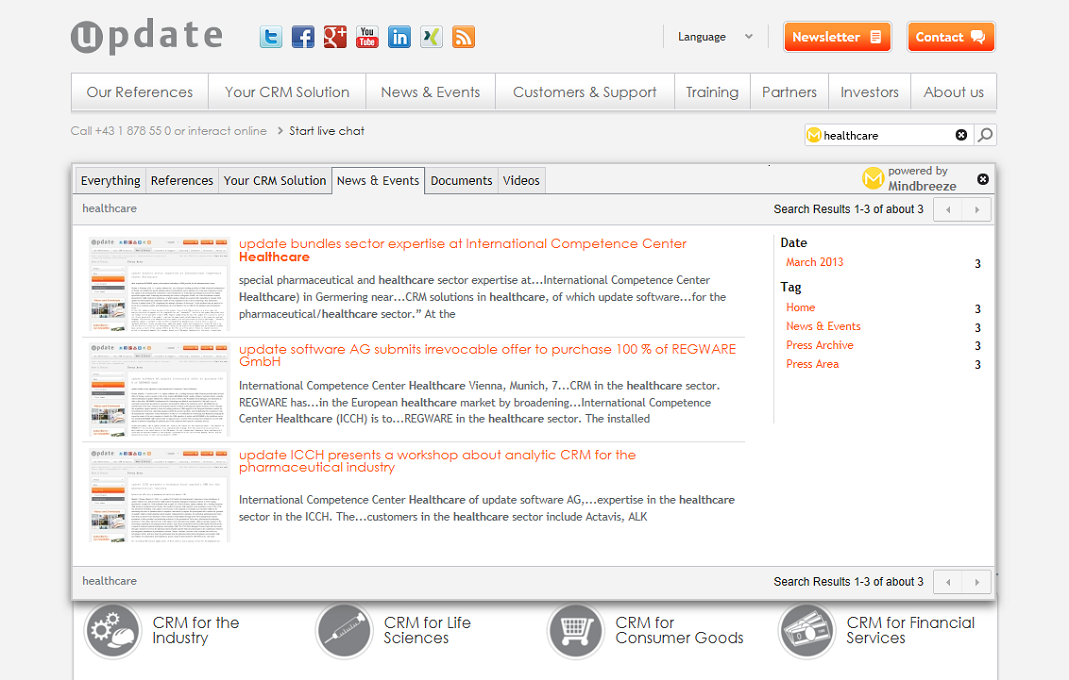1069x680 pixels.
Task: Open result about ICCH analytic CRM workshop
Action: (437, 461)
